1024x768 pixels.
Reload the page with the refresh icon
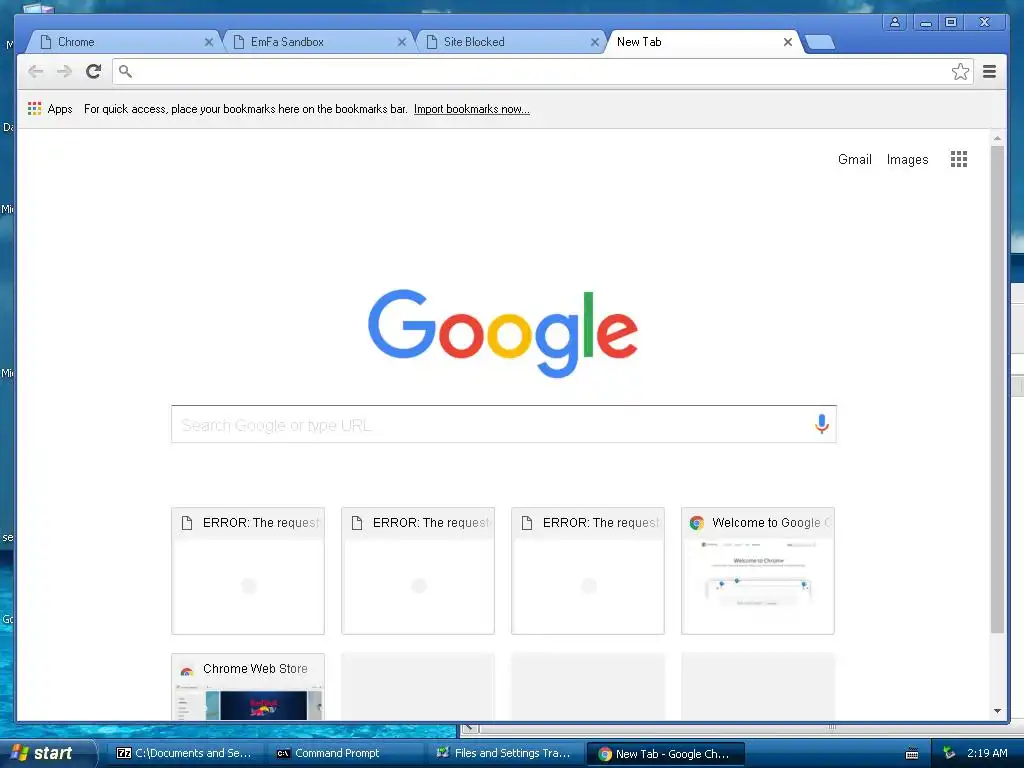tap(93, 71)
